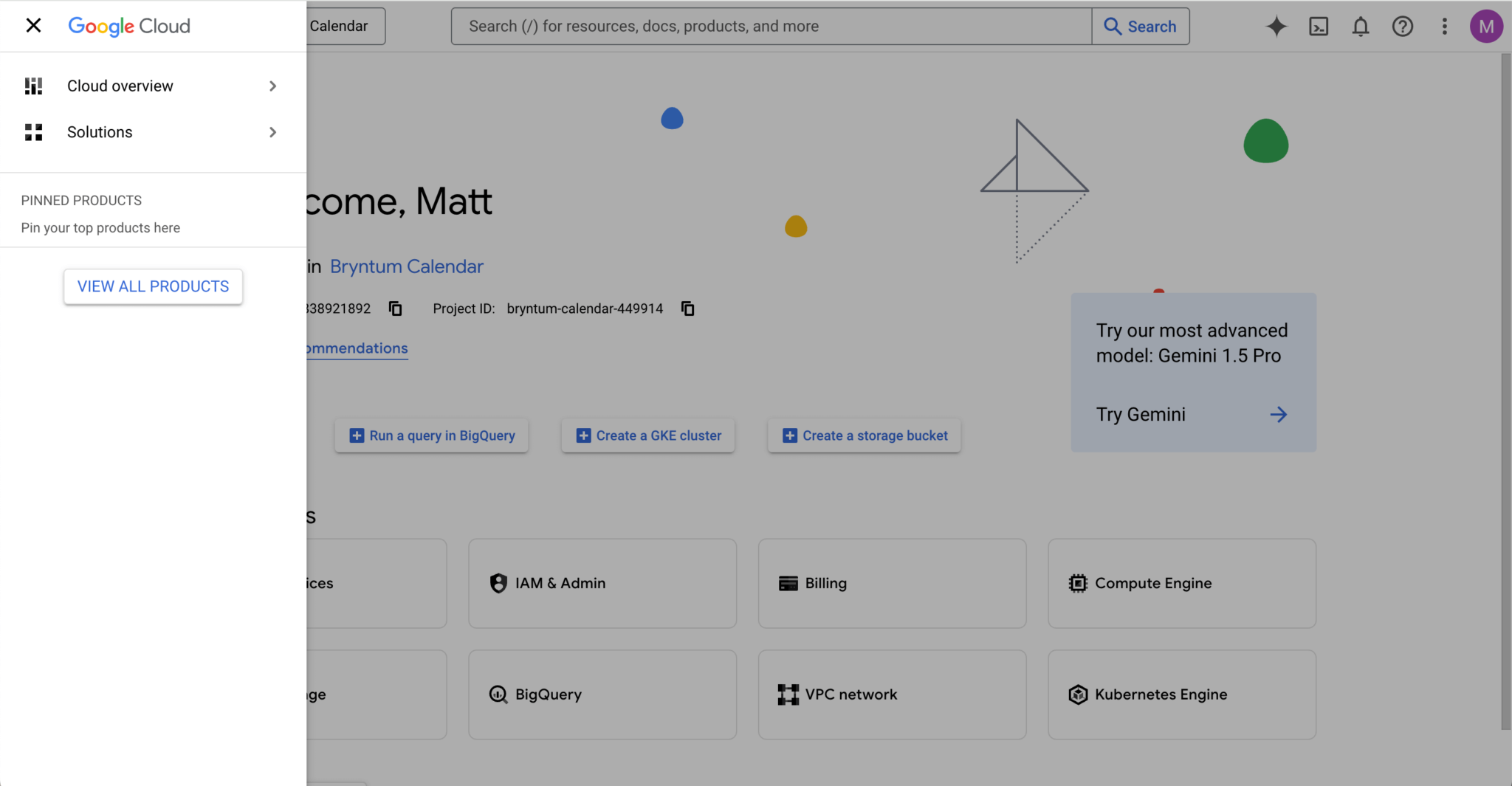
Task: Click the plus icon on storage bucket button
Action: tap(790, 435)
